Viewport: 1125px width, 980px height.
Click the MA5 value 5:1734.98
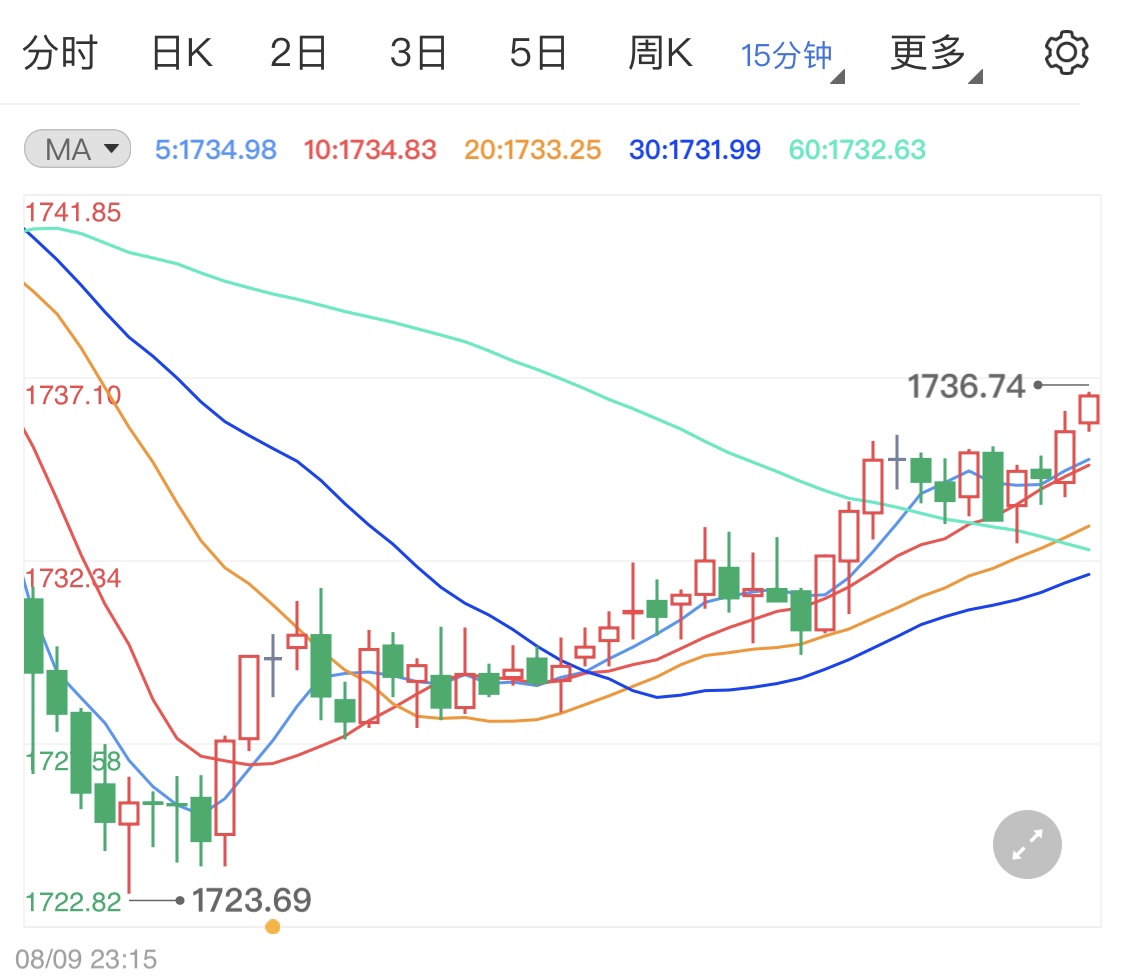[x=216, y=150]
